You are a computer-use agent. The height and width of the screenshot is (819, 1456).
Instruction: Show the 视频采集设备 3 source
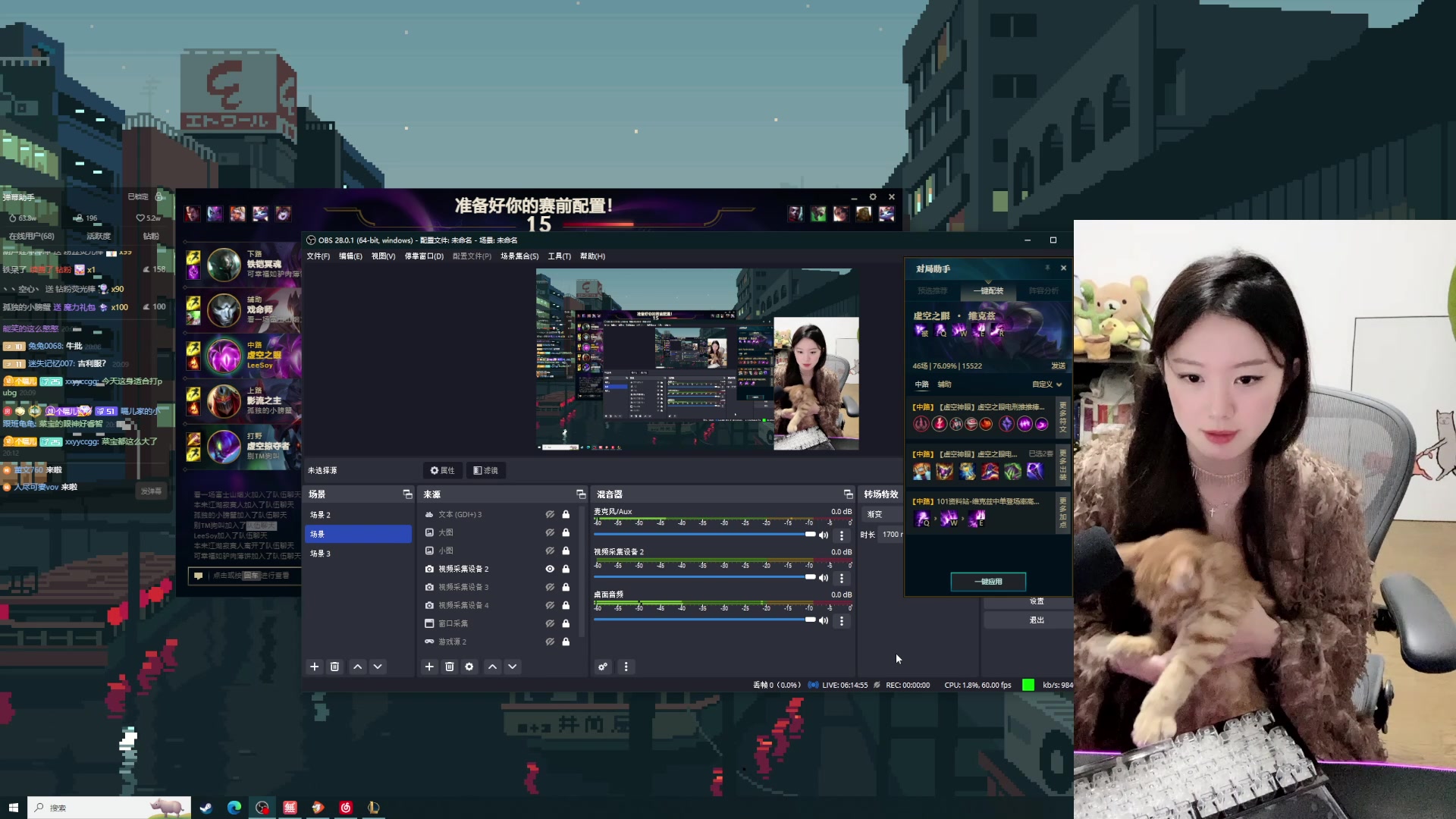[x=550, y=587]
